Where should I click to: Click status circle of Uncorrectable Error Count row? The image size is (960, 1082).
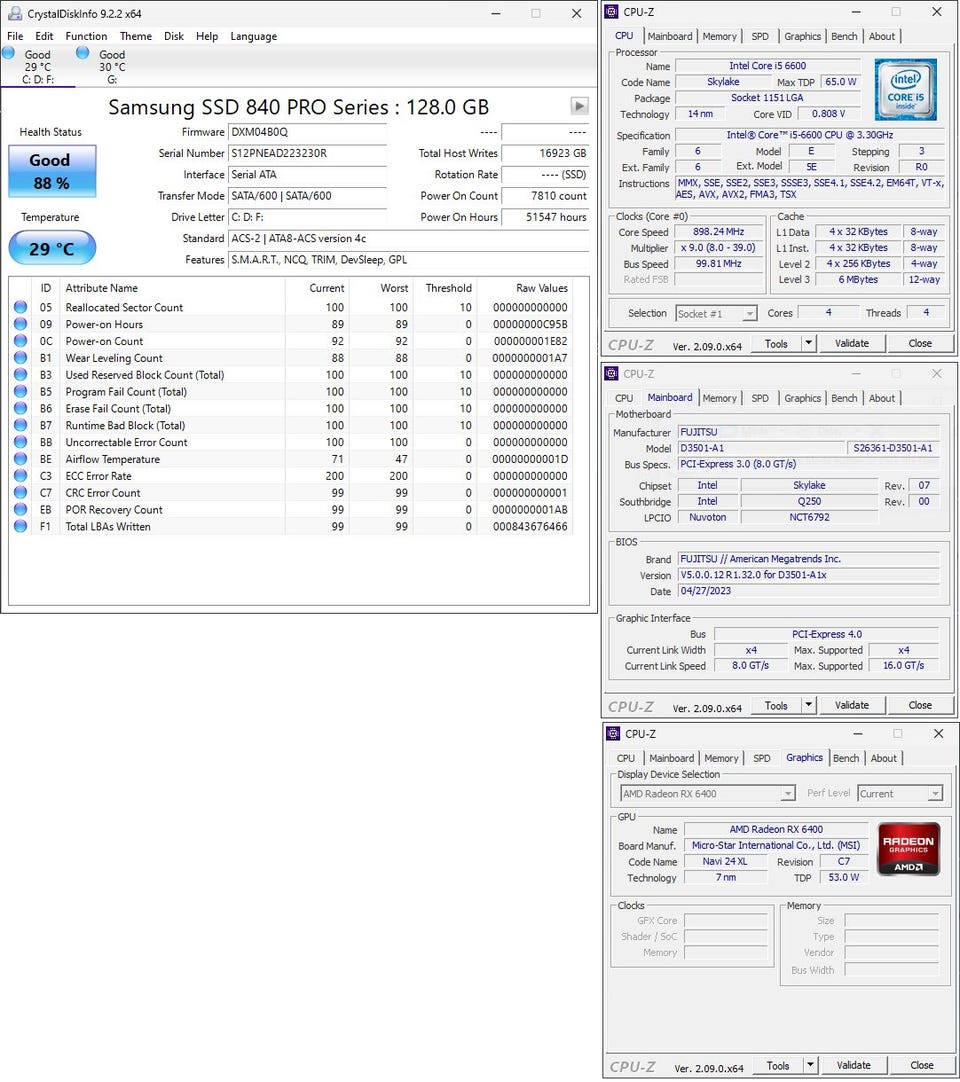tap(21, 442)
